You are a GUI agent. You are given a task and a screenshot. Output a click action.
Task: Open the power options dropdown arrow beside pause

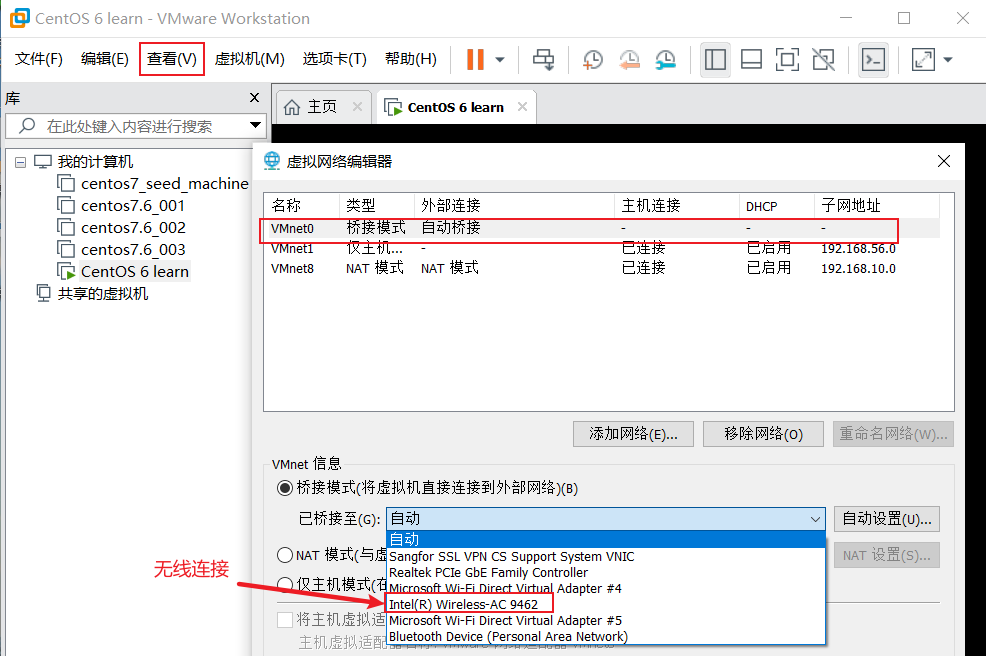500,60
